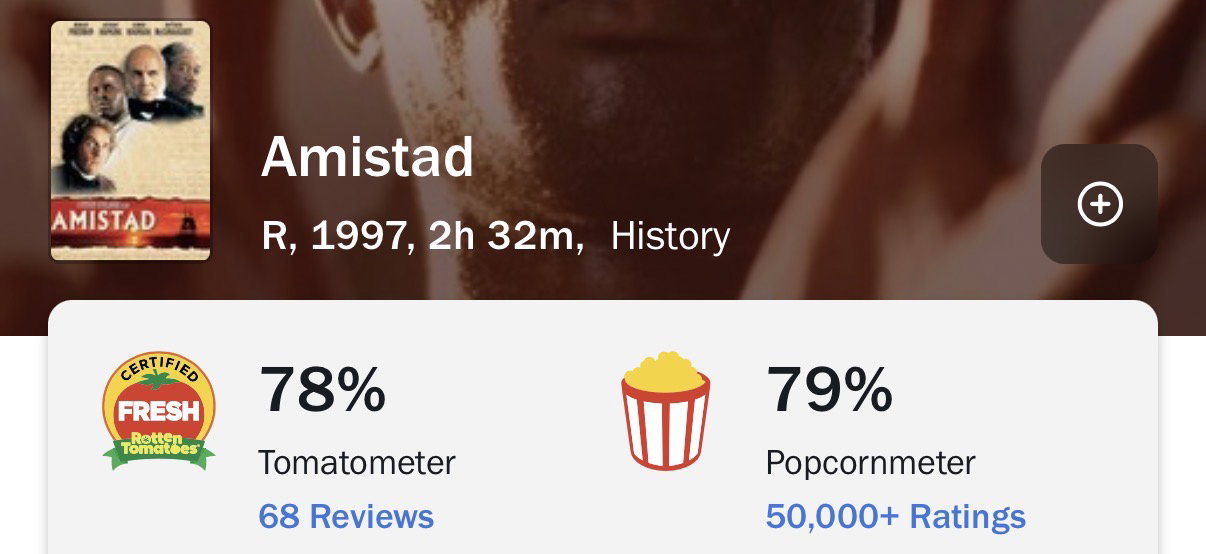Image resolution: width=1206 pixels, height=554 pixels.
Task: Click the dark rounded add button square
Action: point(1099,204)
